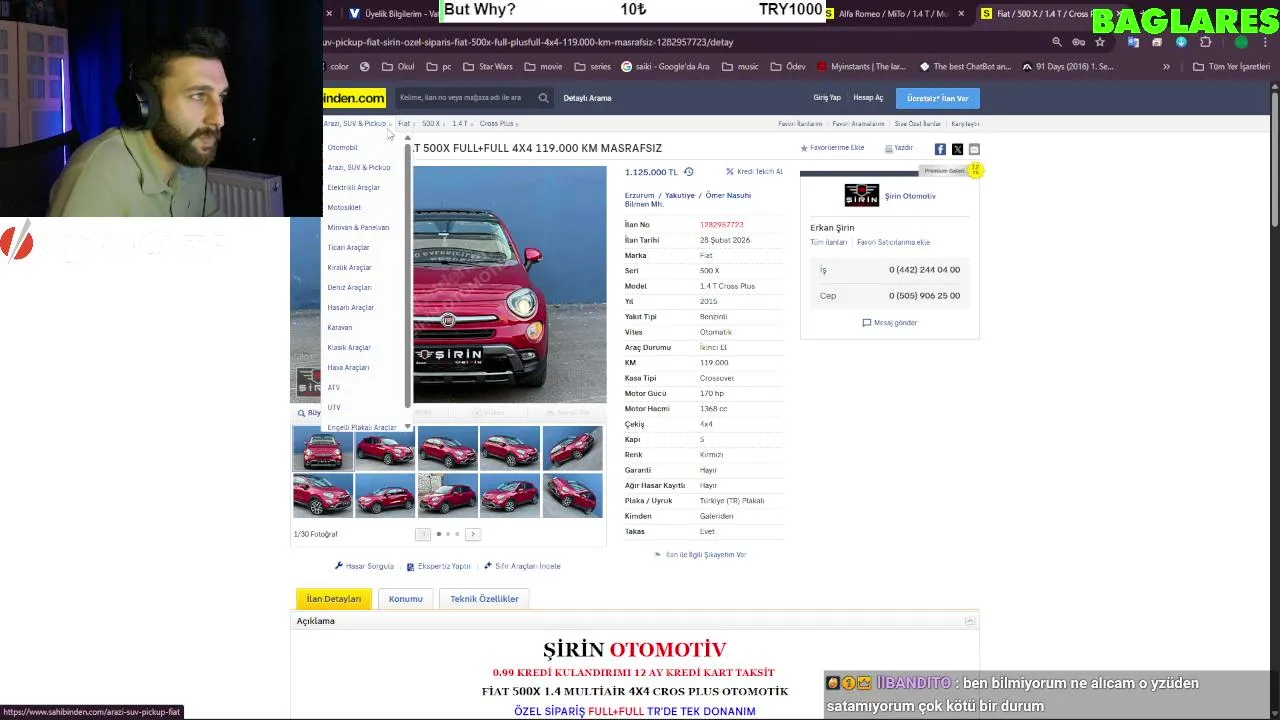Open Myinstants bookmark
The height and width of the screenshot is (720, 1280).
[x=861, y=67]
